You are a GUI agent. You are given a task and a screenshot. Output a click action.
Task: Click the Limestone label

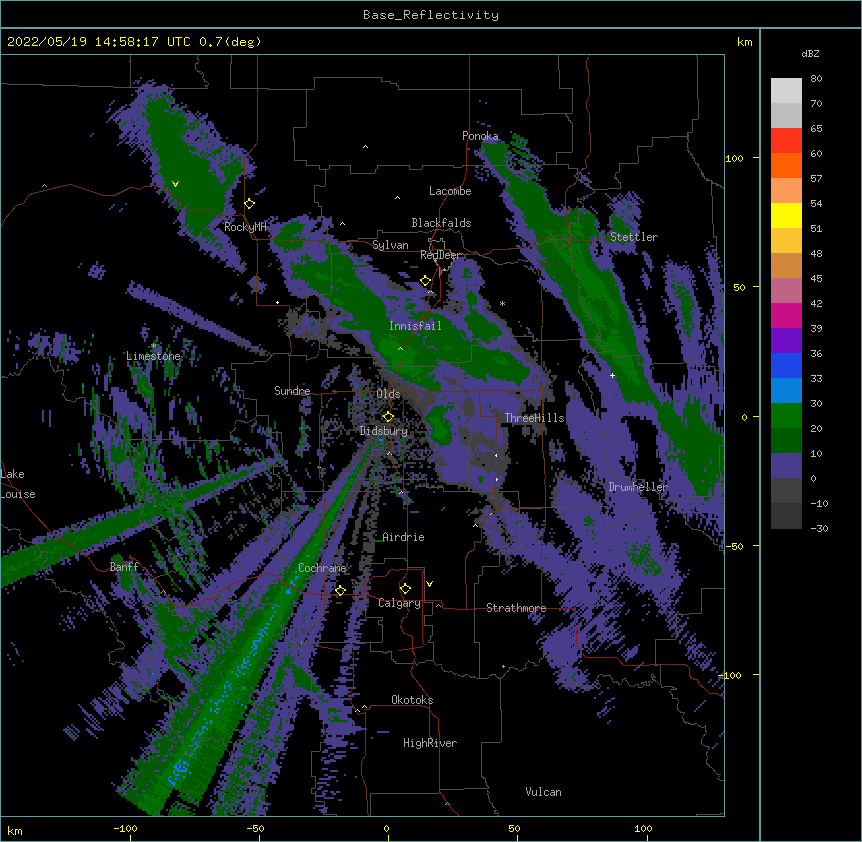pyautogui.click(x=153, y=356)
